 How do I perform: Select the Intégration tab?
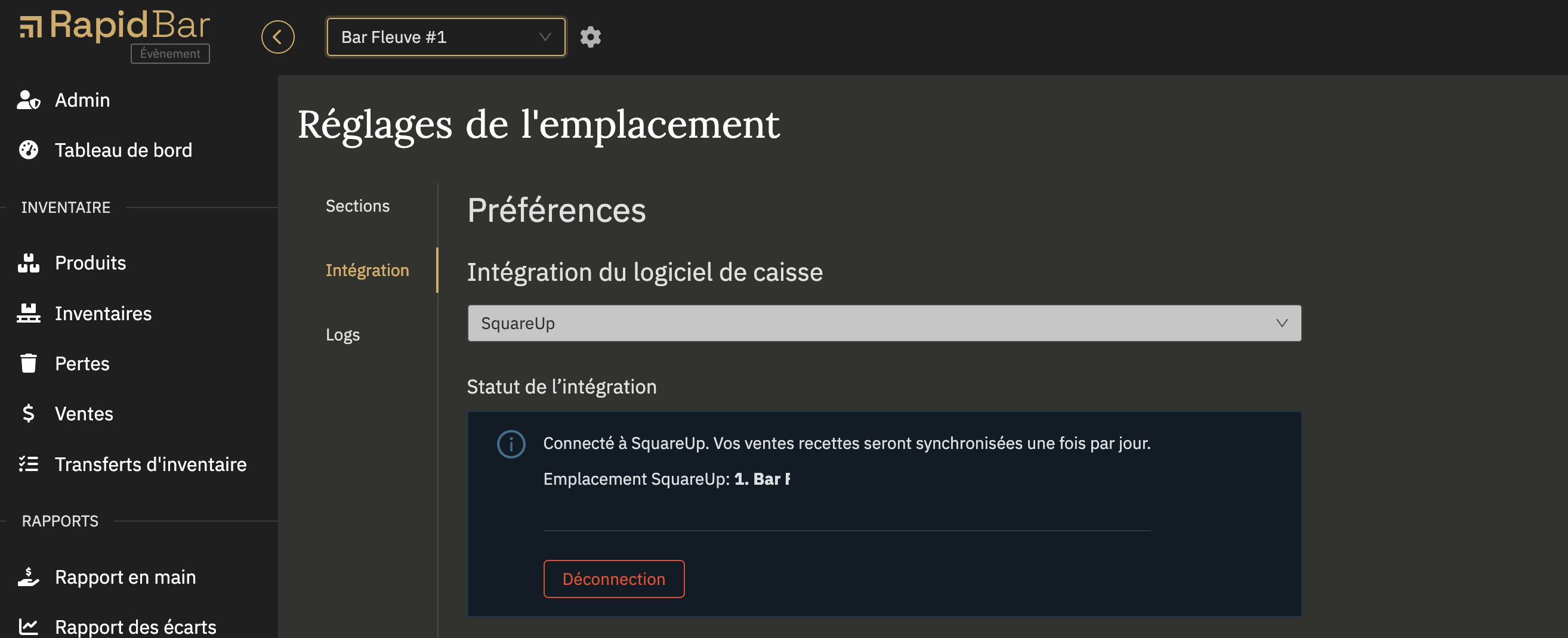pos(367,270)
